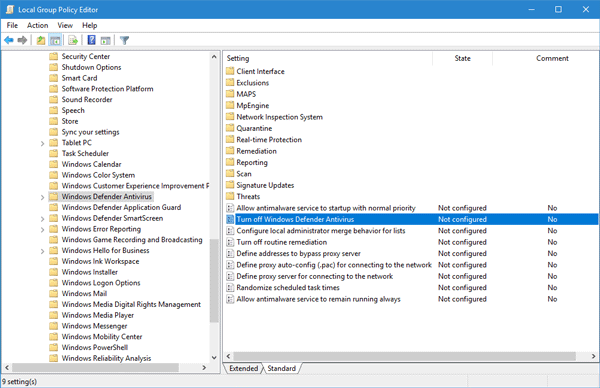Click the Exclusions folder icon
Image resolution: width=600 pixels, height=388 pixels.
[x=230, y=83]
